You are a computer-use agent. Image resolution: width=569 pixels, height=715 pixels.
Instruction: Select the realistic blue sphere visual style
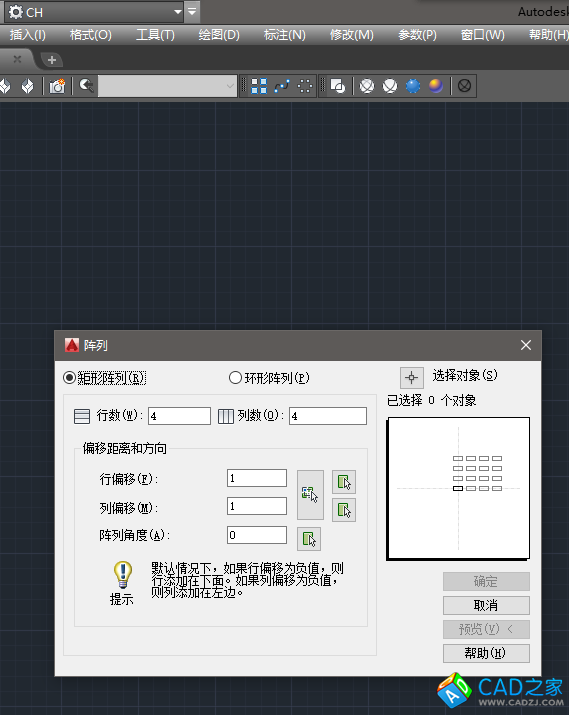[413, 86]
